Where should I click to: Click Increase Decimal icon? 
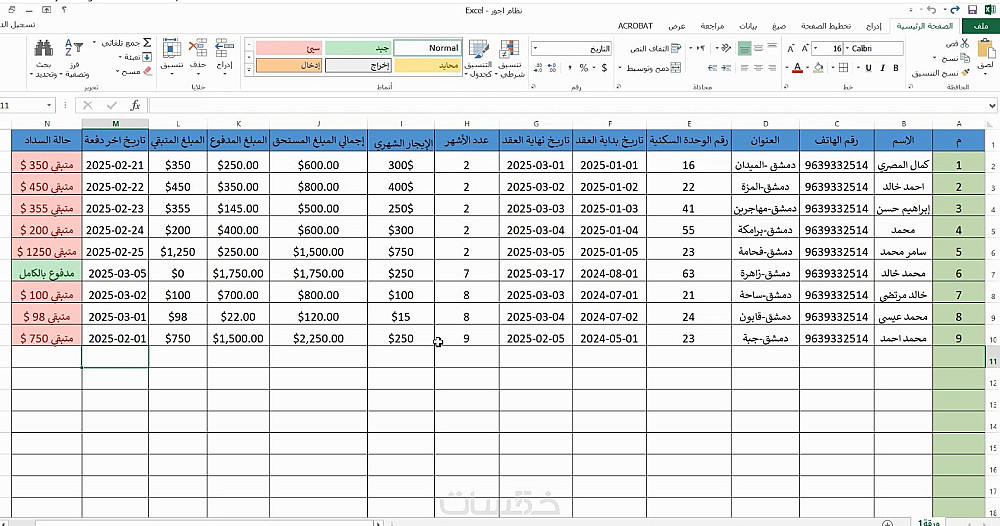pos(552,68)
